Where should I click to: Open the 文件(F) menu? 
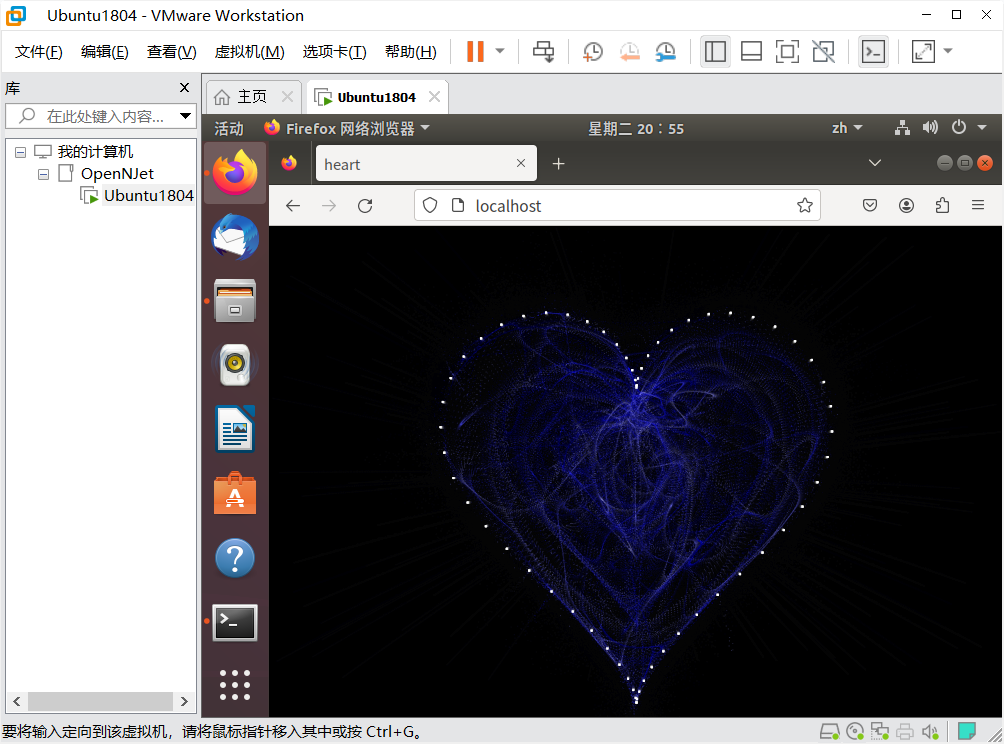pos(38,52)
